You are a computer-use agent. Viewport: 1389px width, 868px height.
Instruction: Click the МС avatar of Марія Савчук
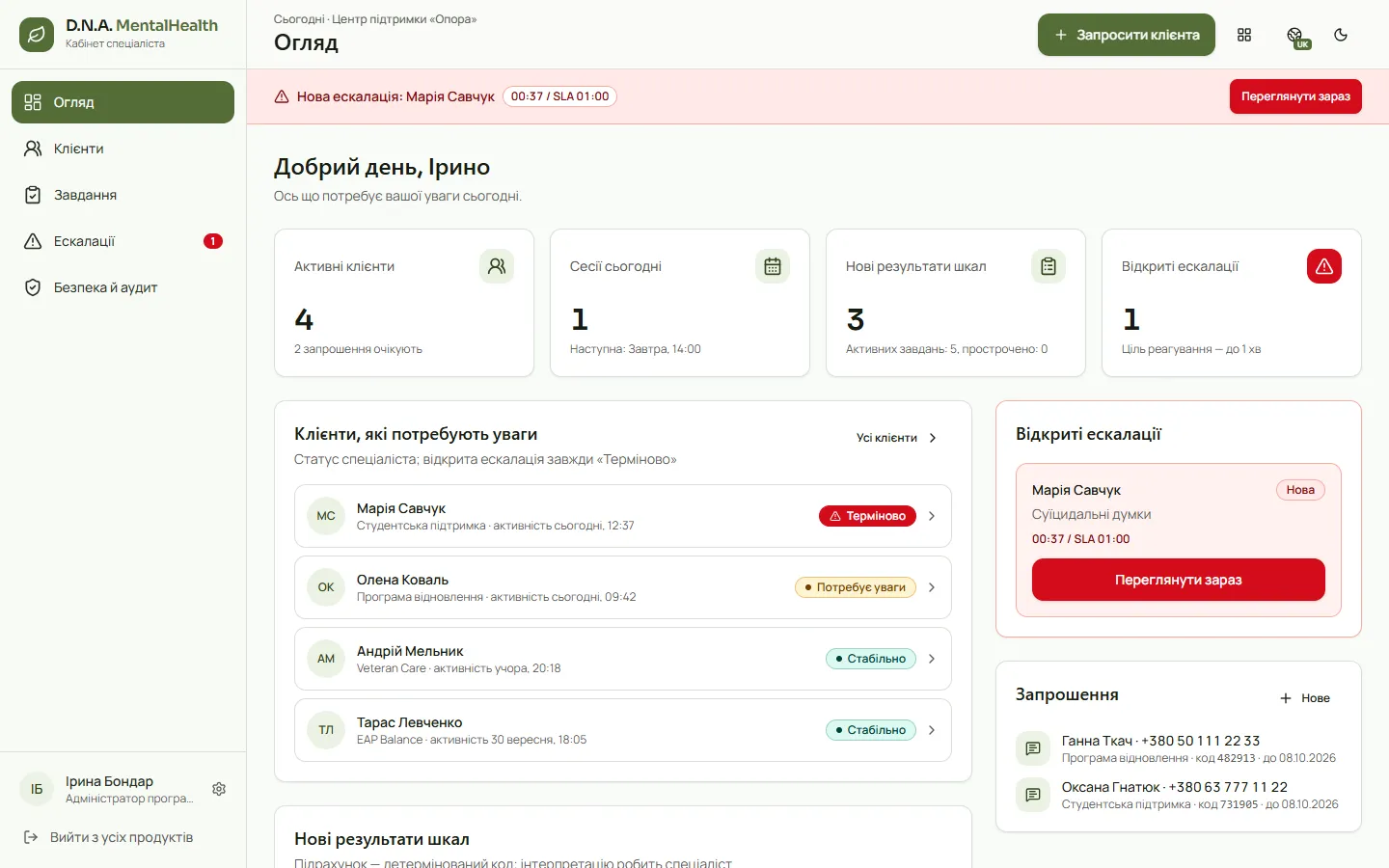326,516
